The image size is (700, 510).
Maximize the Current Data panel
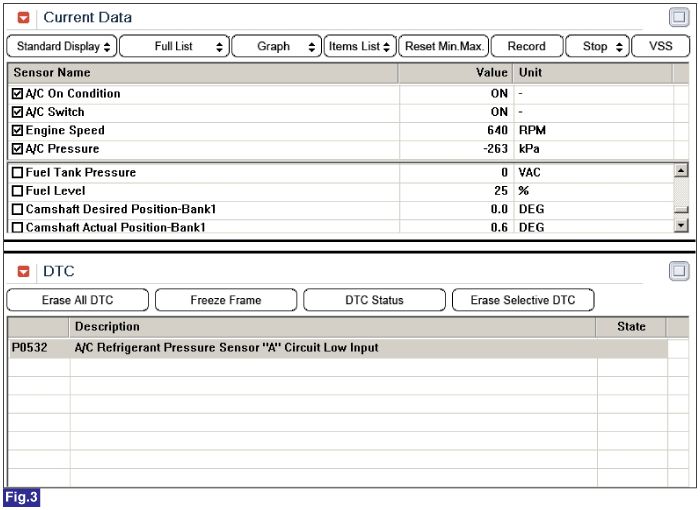pyautogui.click(x=679, y=17)
